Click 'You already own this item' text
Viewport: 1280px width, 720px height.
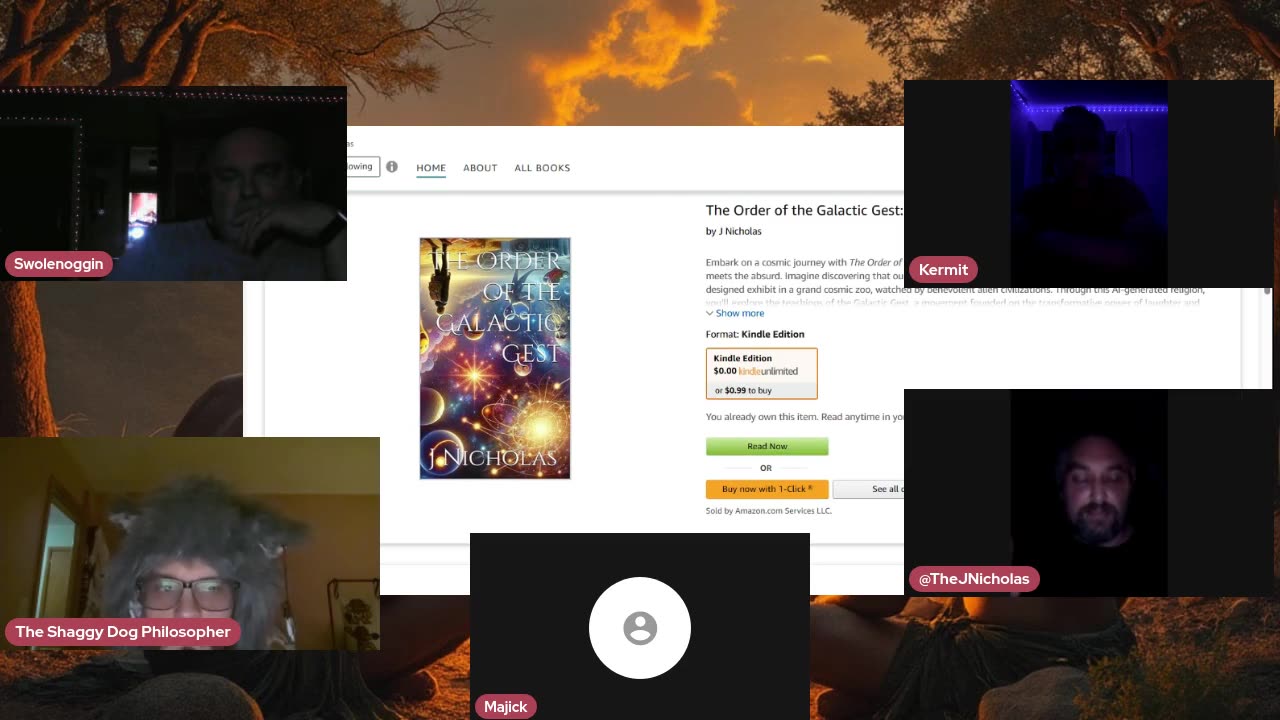coord(762,417)
